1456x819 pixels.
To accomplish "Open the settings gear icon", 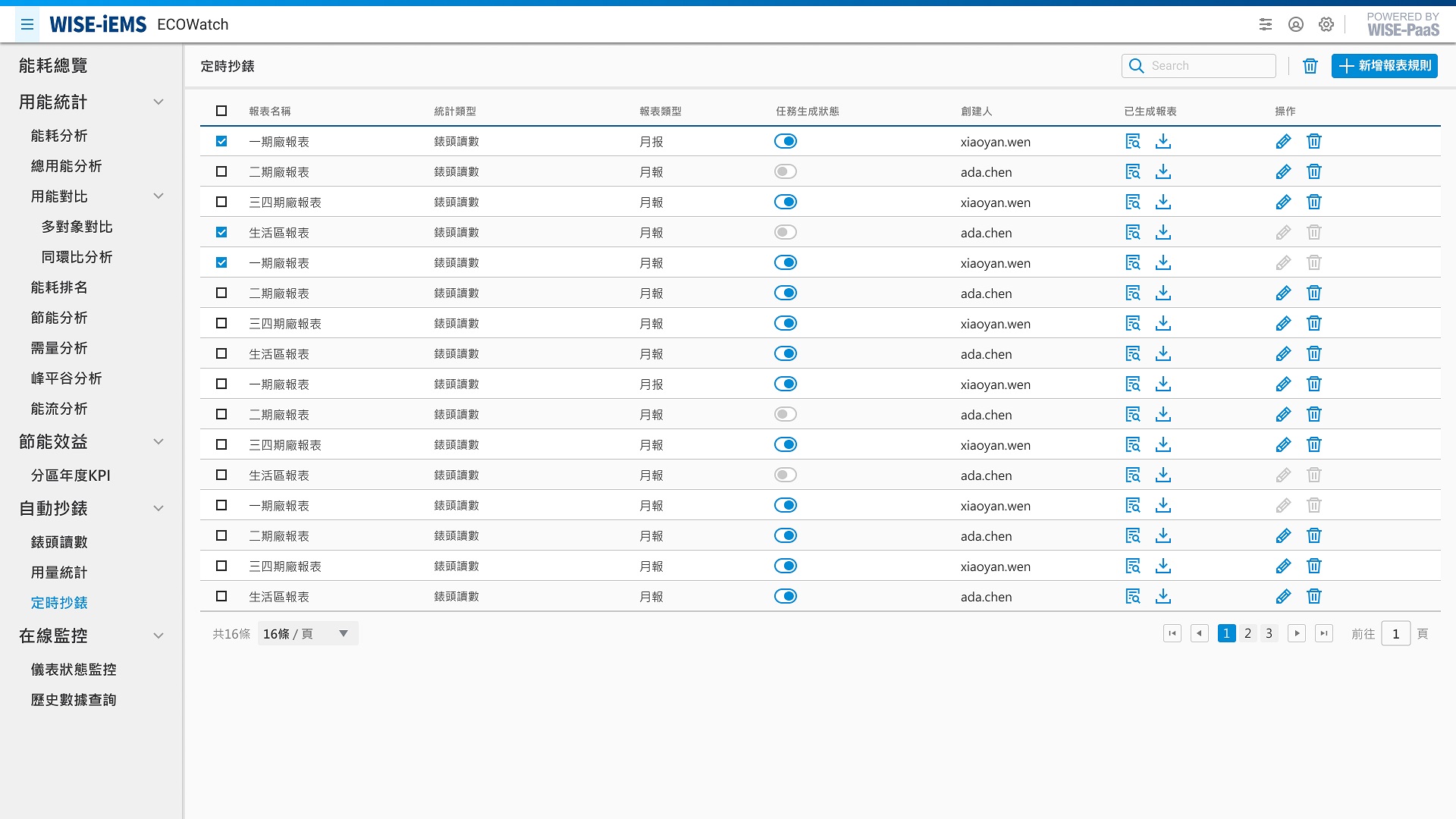I will pyautogui.click(x=1326, y=24).
